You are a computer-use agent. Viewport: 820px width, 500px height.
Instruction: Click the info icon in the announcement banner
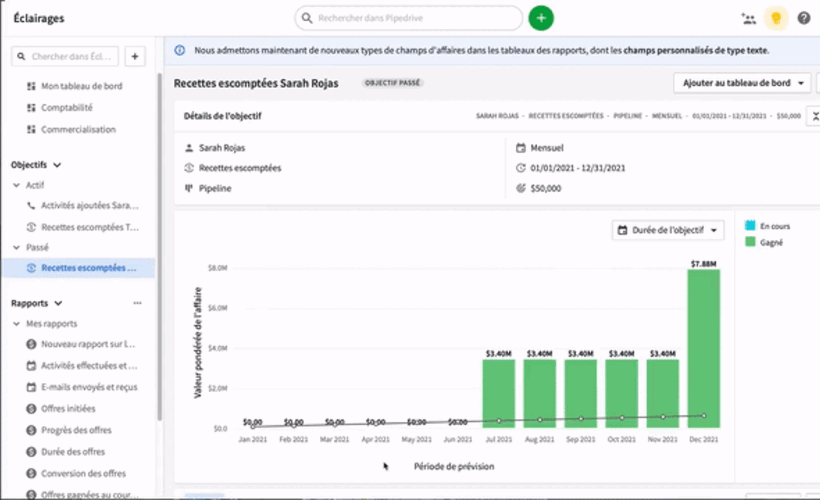[x=179, y=50]
